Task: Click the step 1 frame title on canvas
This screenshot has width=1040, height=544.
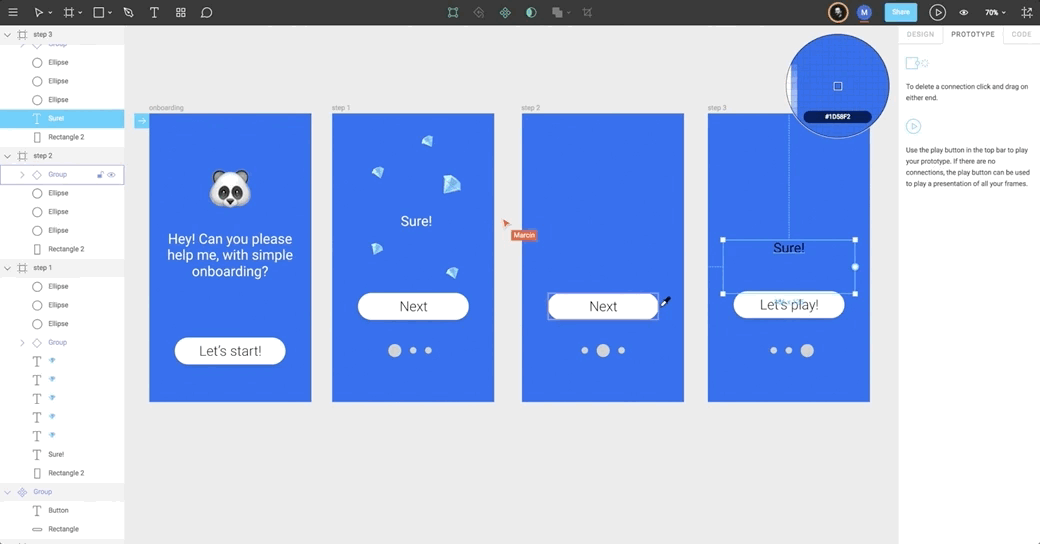Action: click(x=341, y=107)
